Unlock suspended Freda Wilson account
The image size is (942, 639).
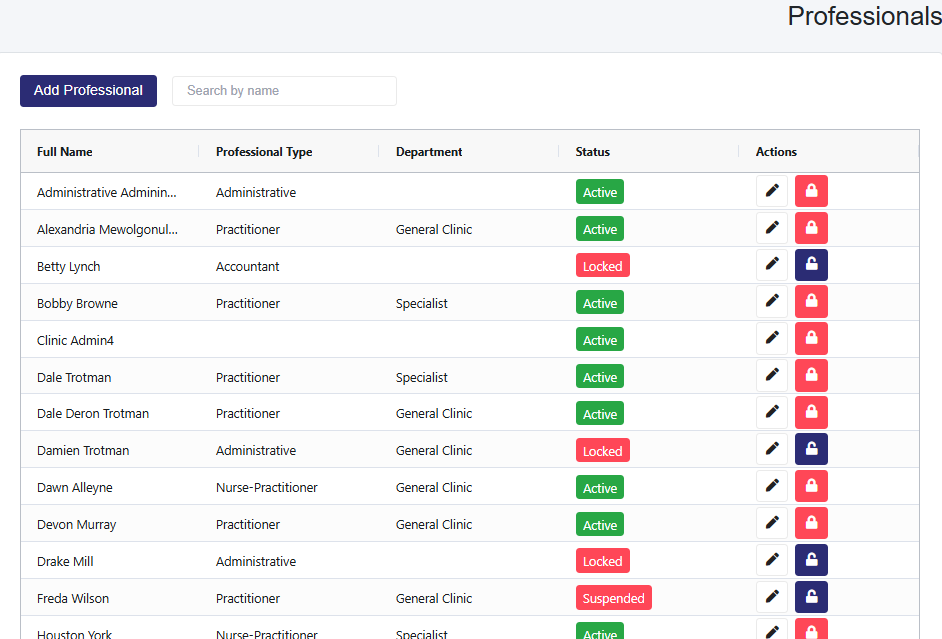811,598
